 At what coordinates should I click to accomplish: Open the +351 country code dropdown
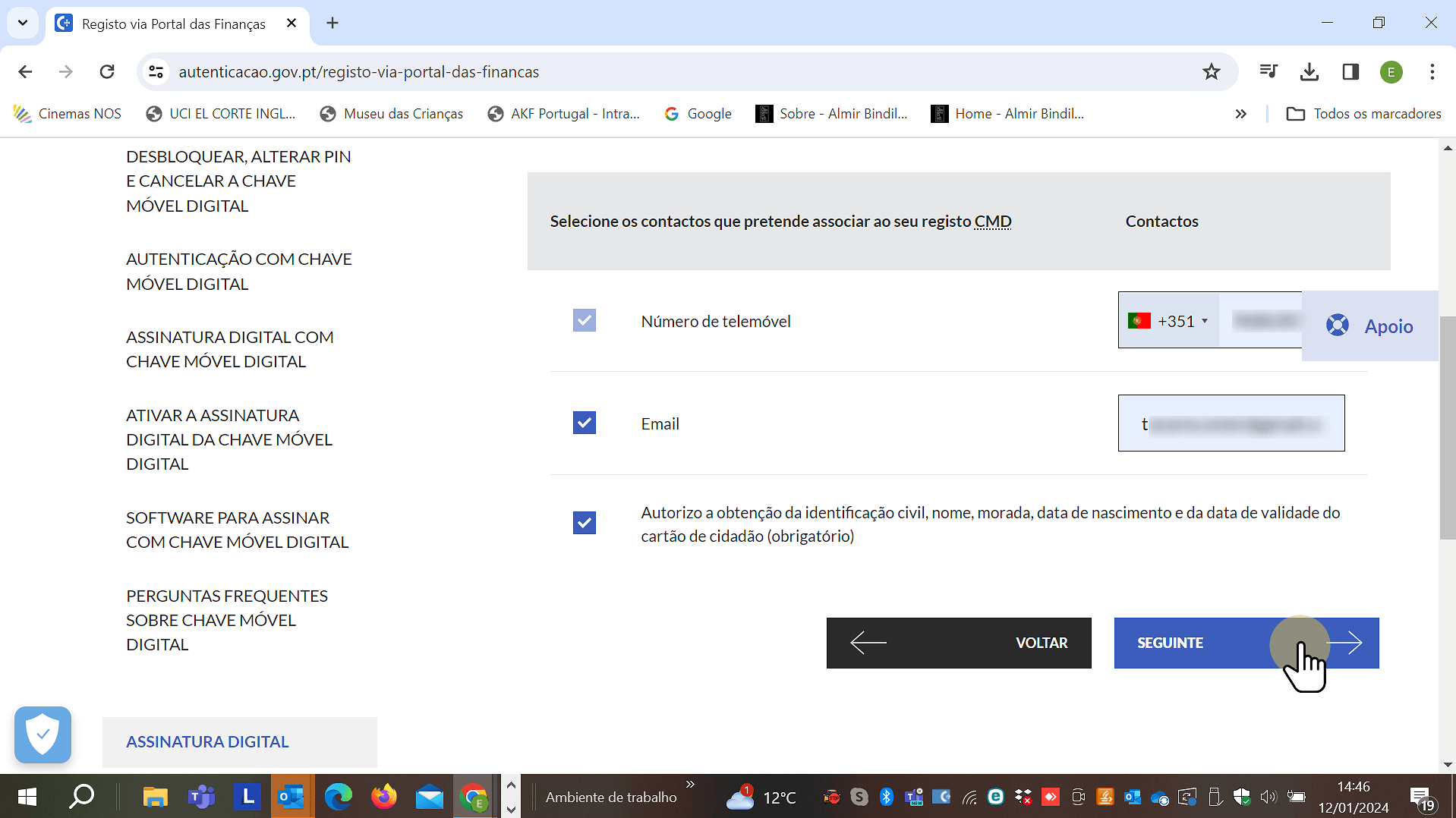[x=1169, y=321]
